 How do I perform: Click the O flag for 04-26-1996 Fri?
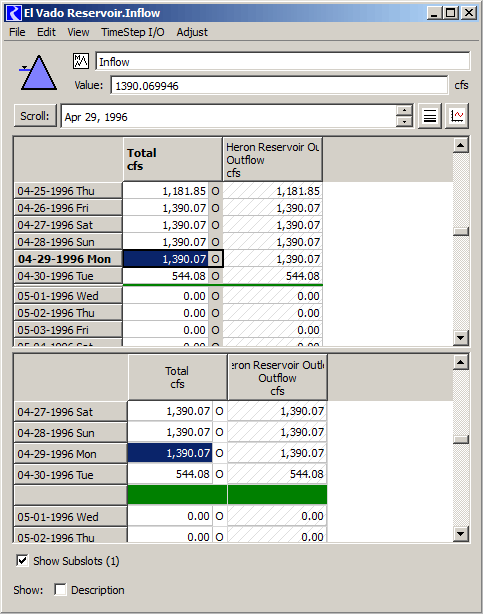(215, 208)
